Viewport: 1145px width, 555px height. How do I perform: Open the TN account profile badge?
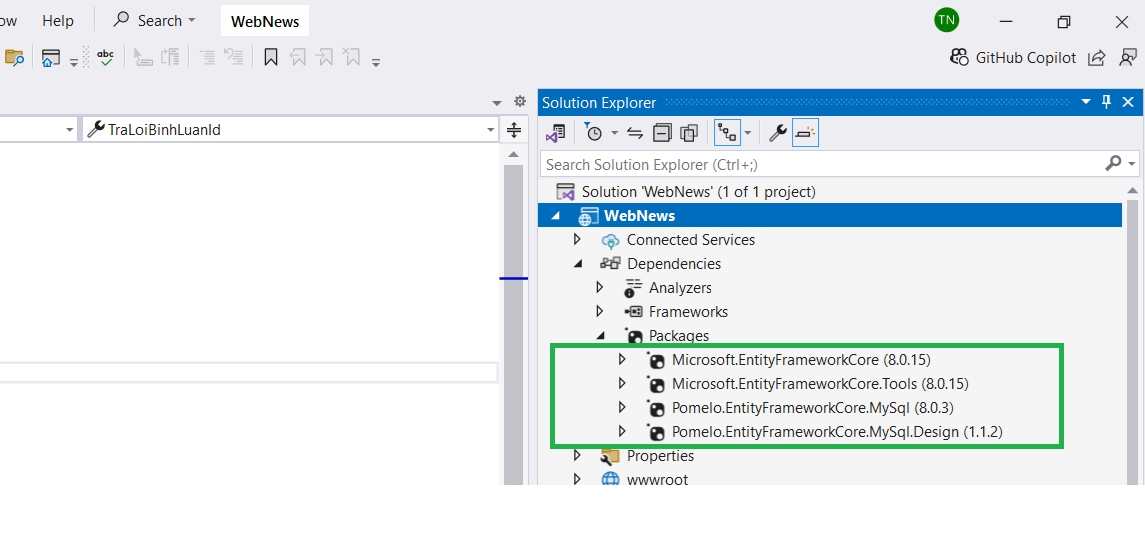(946, 20)
